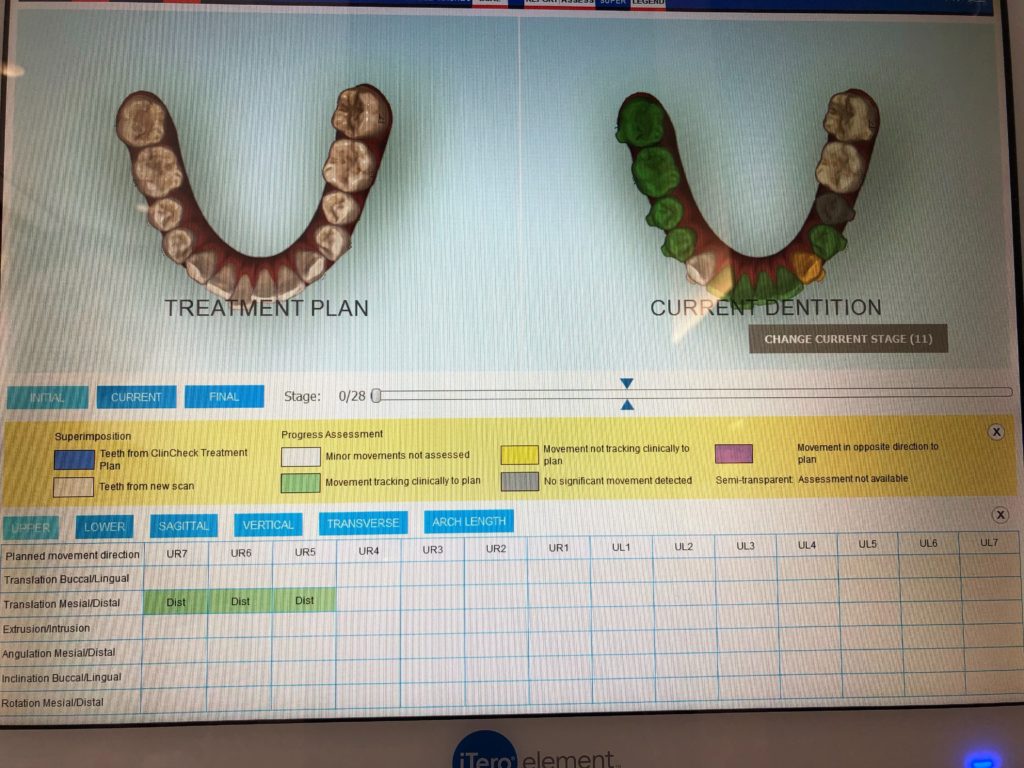Click the UR5 Dist green cell
Image resolution: width=1024 pixels, height=768 pixels.
click(x=304, y=600)
